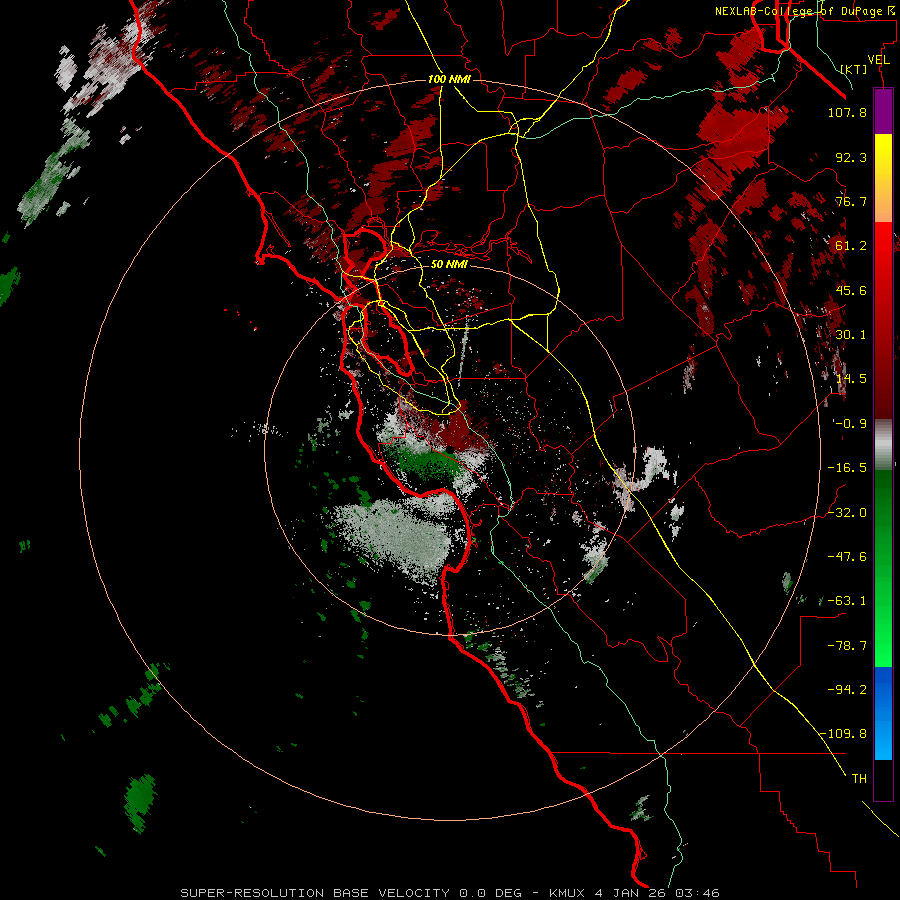Click the -94.2 value on velocity scale
Image resolution: width=900 pixels, height=900 pixels.
coord(847,689)
